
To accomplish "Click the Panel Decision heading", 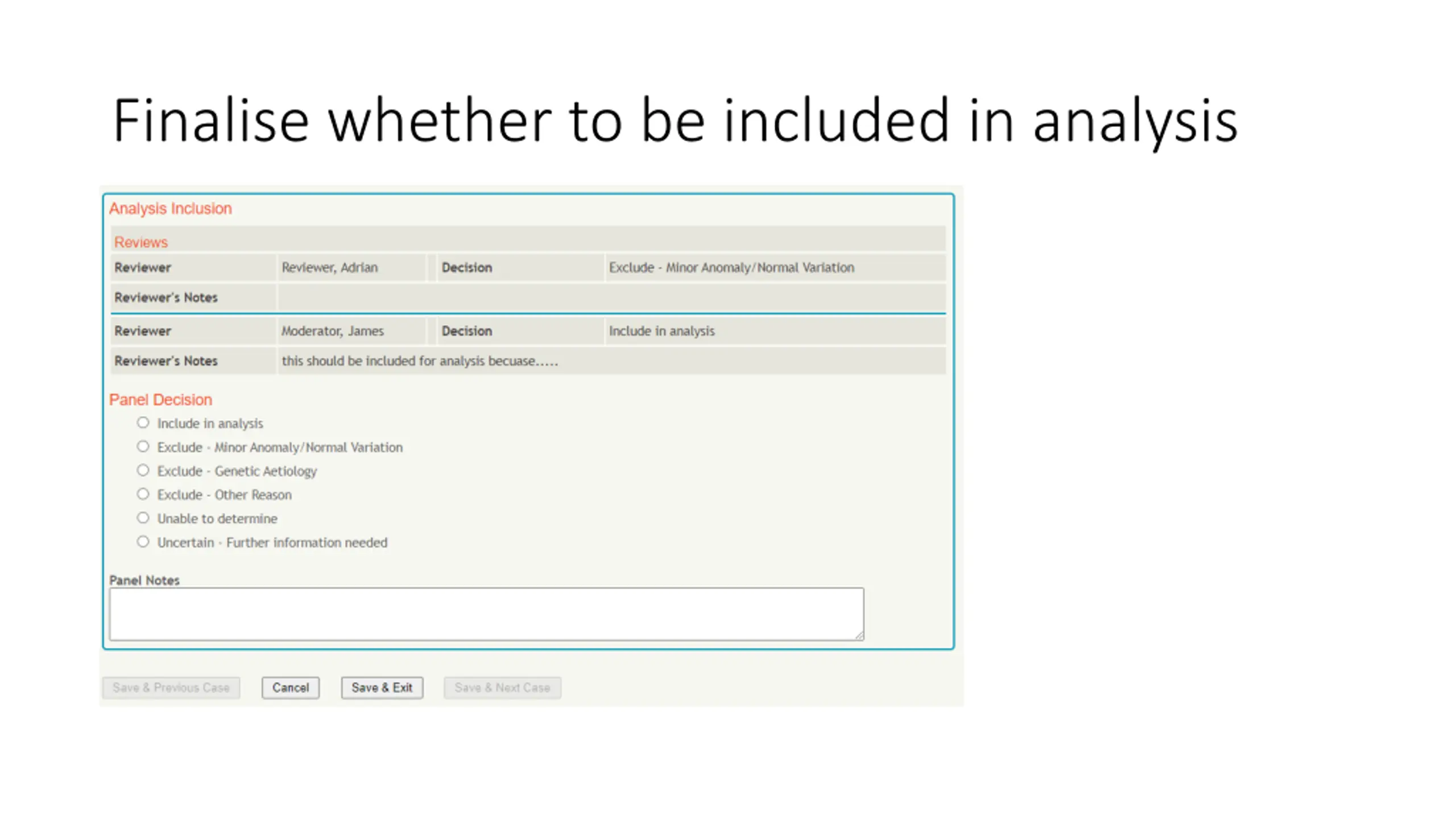I will pyautogui.click(x=160, y=400).
